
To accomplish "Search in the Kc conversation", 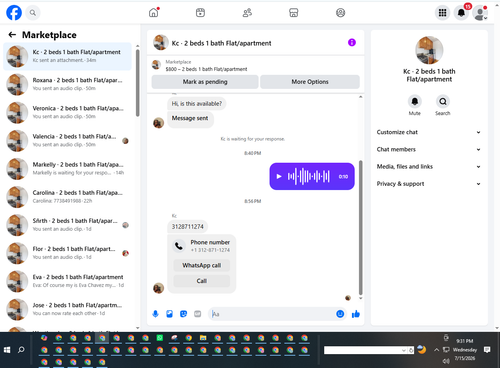I will (443, 101).
